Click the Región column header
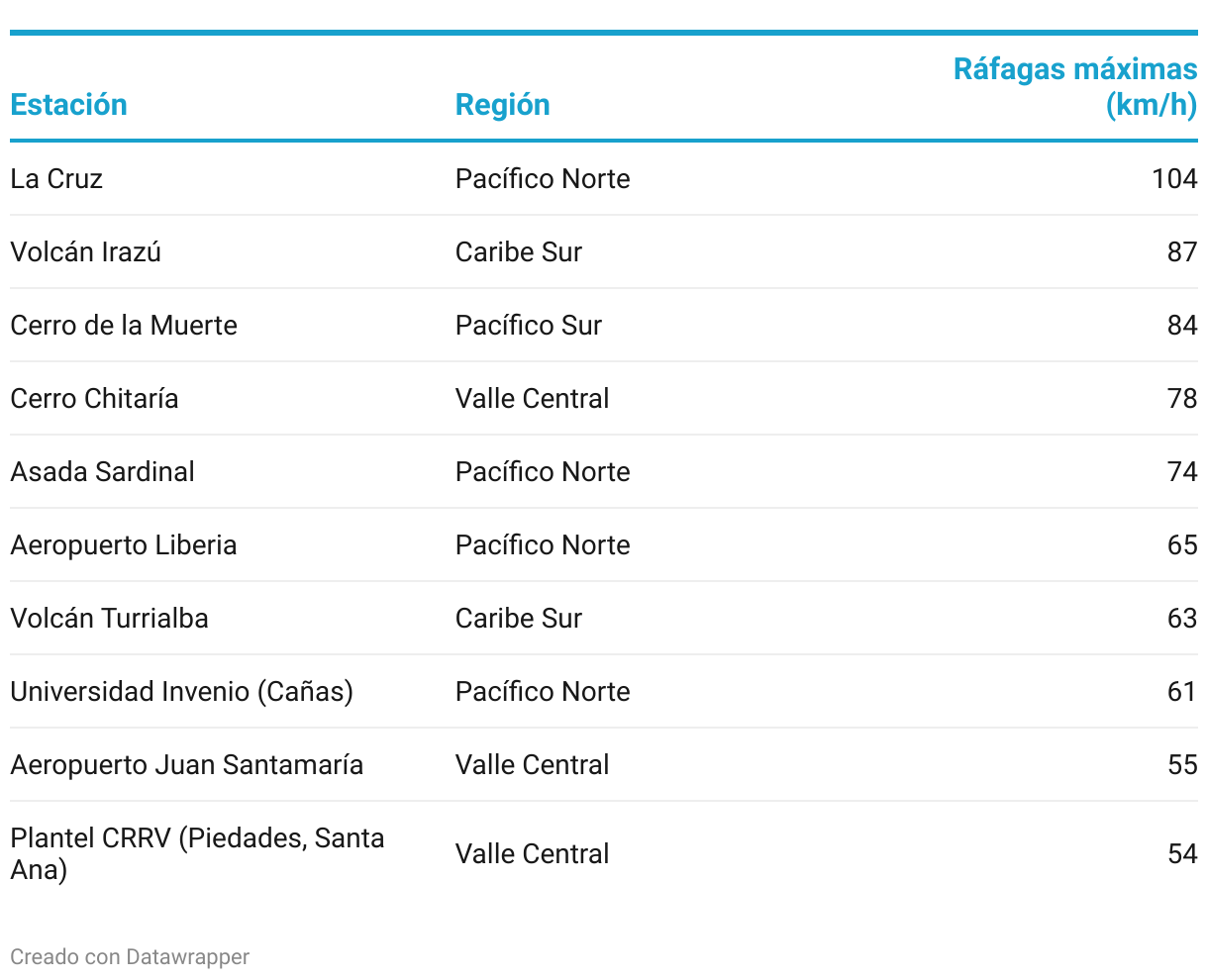This screenshot has width=1208, height=980. point(502,105)
